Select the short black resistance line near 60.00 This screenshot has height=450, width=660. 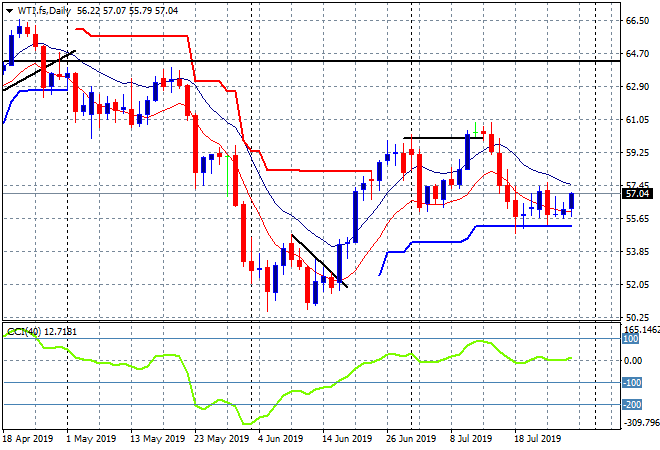tap(443, 138)
